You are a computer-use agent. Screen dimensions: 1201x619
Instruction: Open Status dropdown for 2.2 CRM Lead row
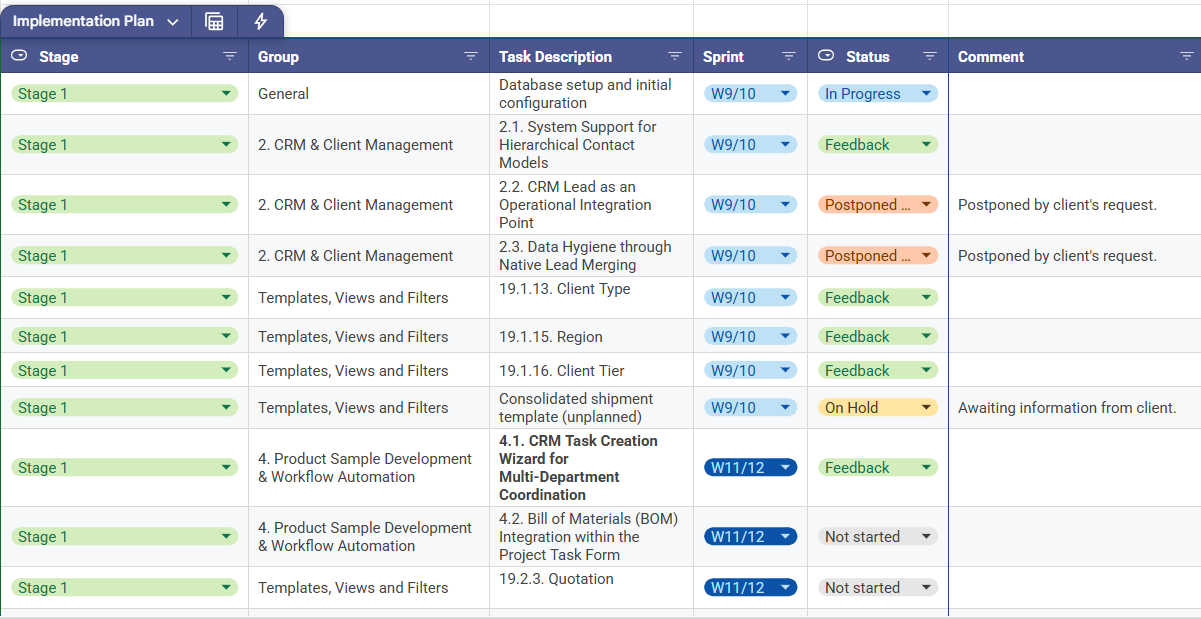(x=878, y=205)
